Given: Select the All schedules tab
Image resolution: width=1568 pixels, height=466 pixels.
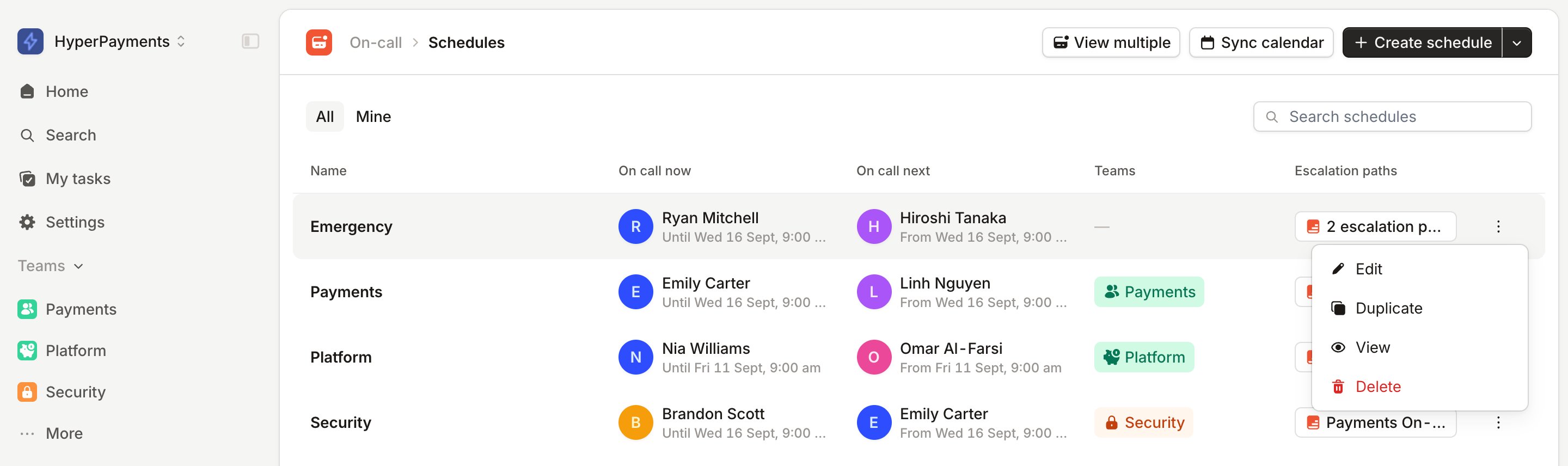Looking at the screenshot, I should point(324,116).
